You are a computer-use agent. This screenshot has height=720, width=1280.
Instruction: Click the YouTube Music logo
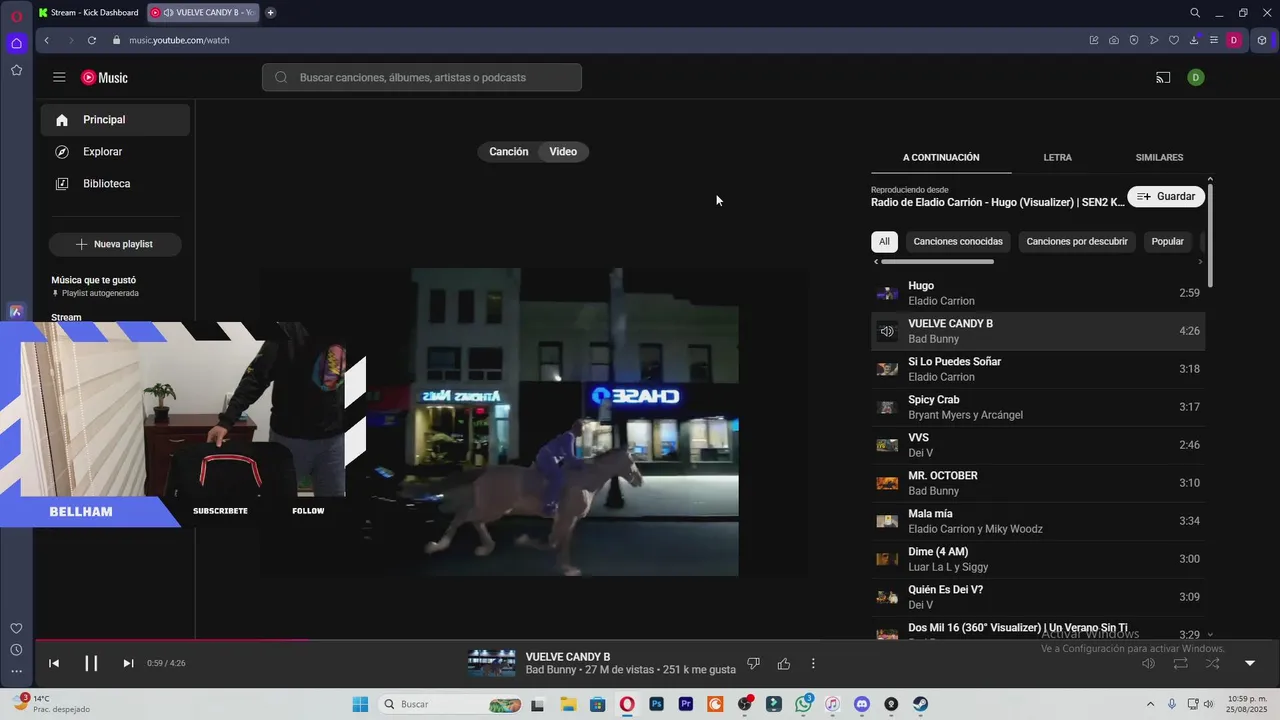click(104, 77)
